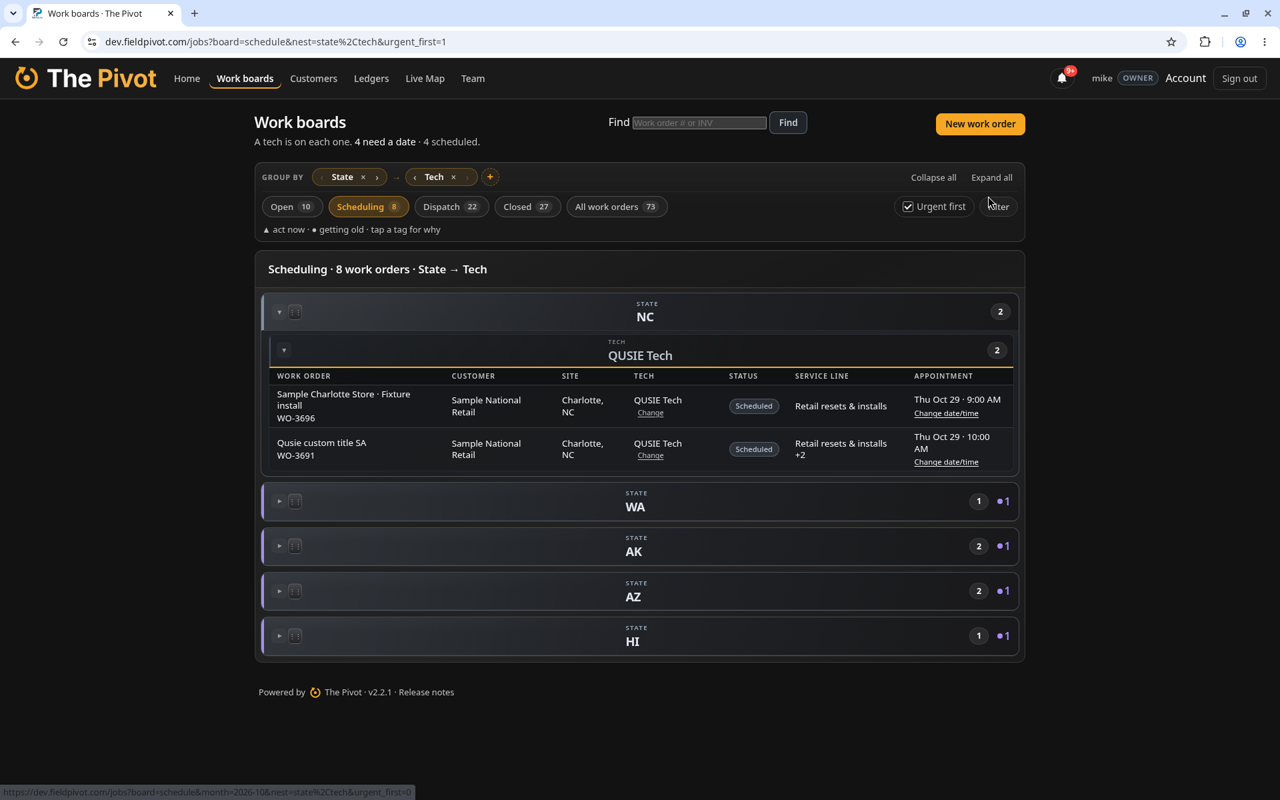Reload the page

(x=63, y=42)
